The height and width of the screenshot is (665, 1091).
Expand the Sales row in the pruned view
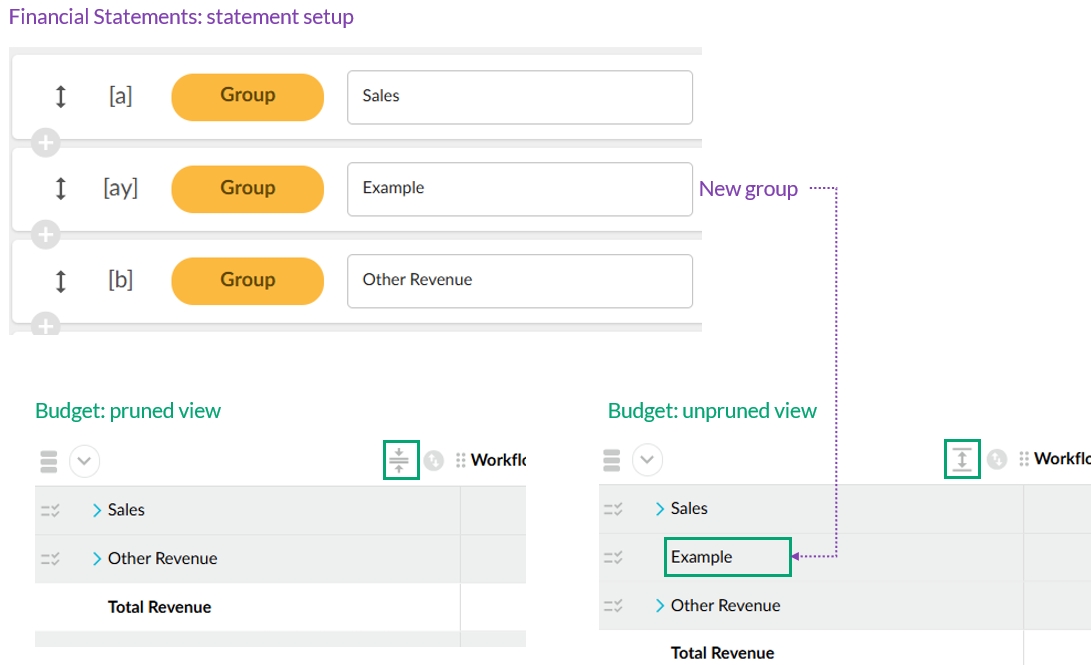click(97, 510)
